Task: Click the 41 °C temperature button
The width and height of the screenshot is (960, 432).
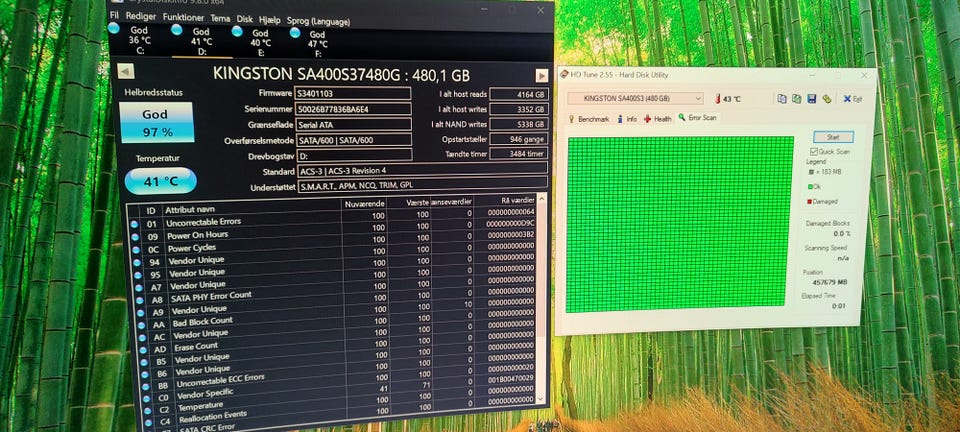Action: click(160, 181)
